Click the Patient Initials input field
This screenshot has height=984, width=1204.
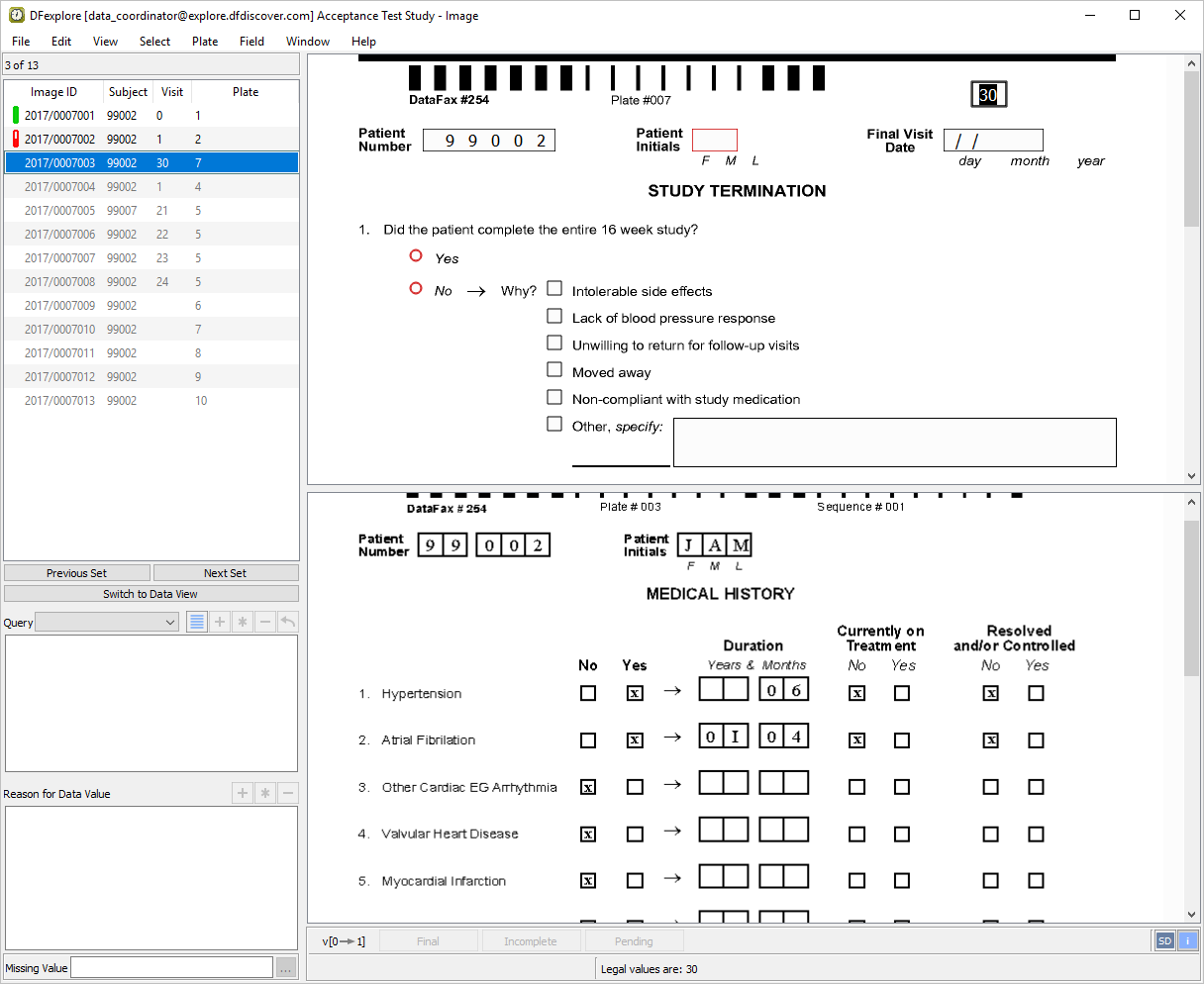(714, 141)
